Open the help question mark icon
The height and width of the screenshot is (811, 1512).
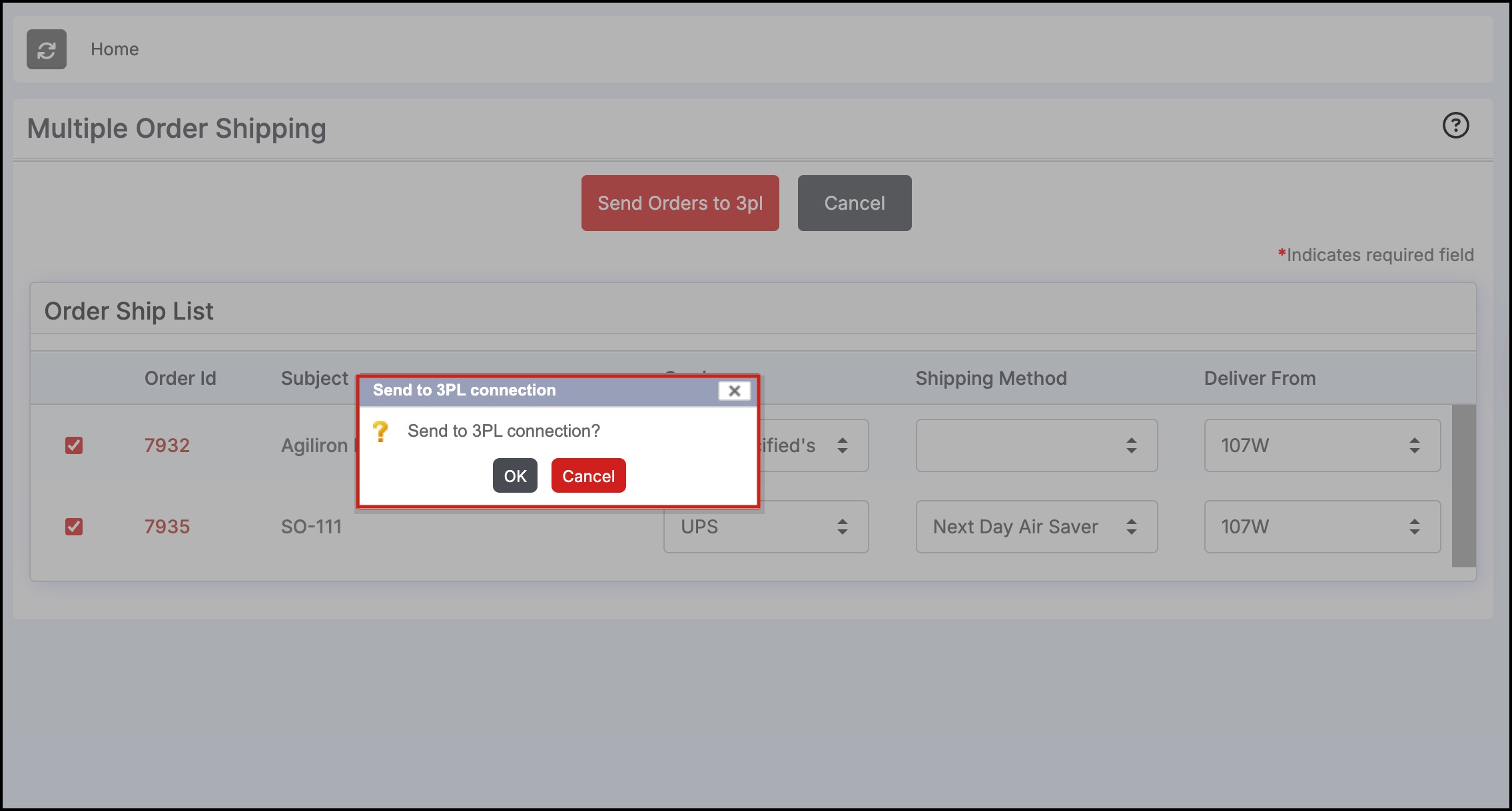click(x=1455, y=125)
